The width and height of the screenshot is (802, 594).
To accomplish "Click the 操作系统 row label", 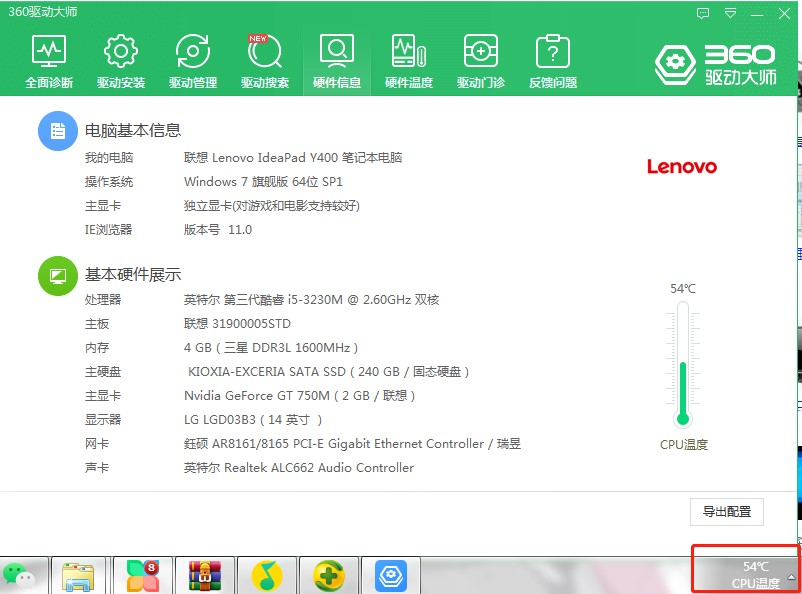I will point(109,182).
